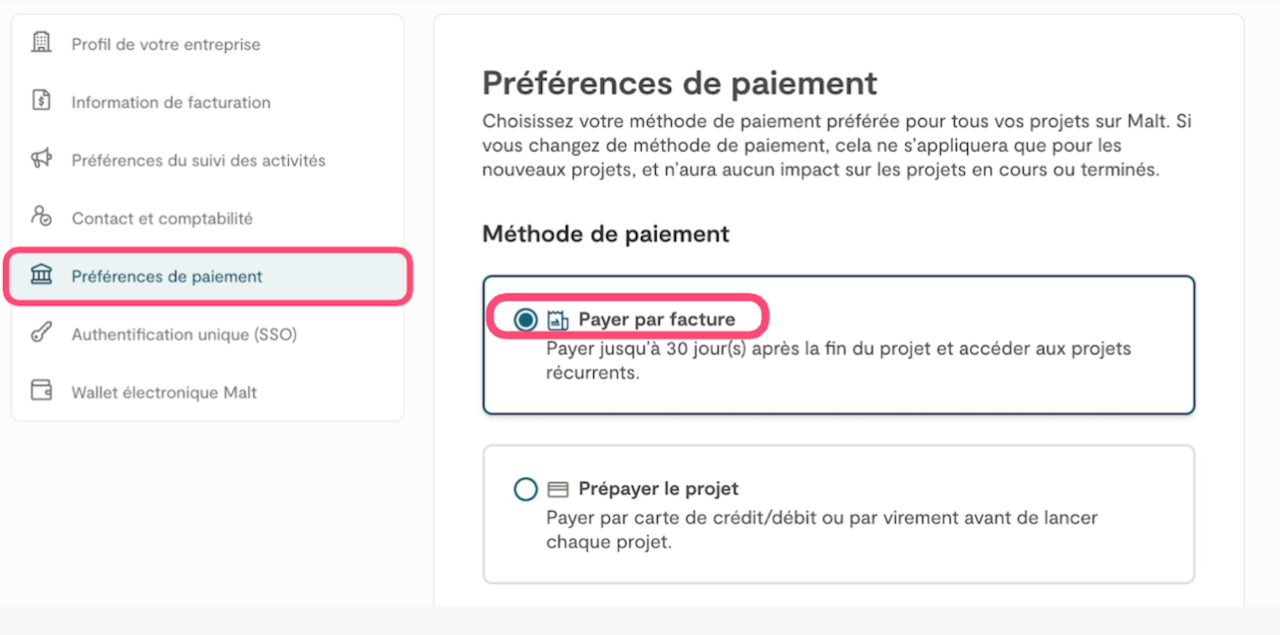This screenshot has height=635, width=1280.
Task: Open Profil de votre entreprise menu item
Action: [x=165, y=44]
